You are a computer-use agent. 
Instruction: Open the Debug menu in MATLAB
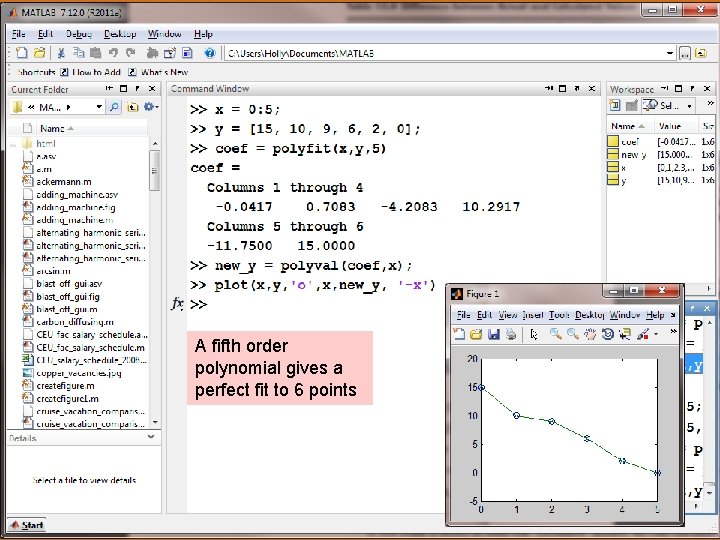coord(79,34)
